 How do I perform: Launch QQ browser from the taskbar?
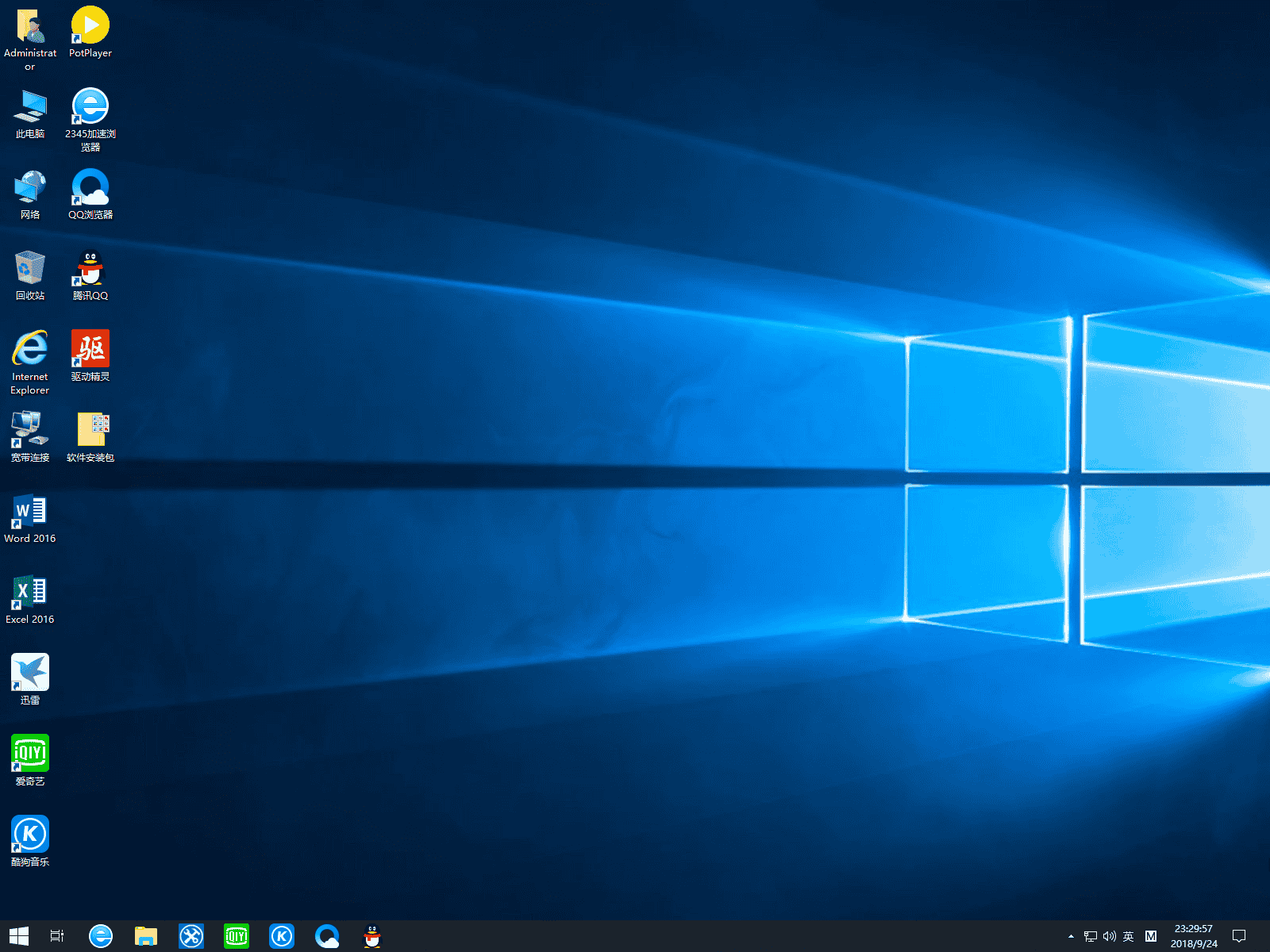pyautogui.click(x=327, y=936)
